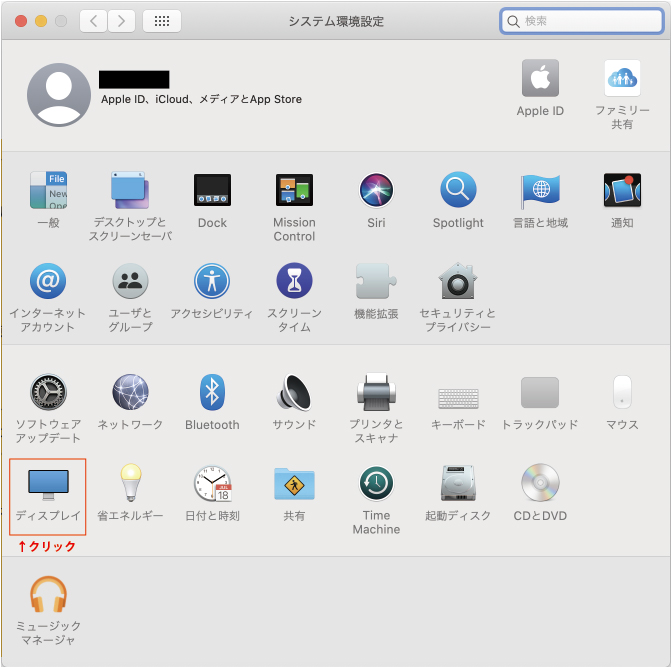Open 機能拡張 (Extensions) preferences
This screenshot has height=667, width=671.
376,281
